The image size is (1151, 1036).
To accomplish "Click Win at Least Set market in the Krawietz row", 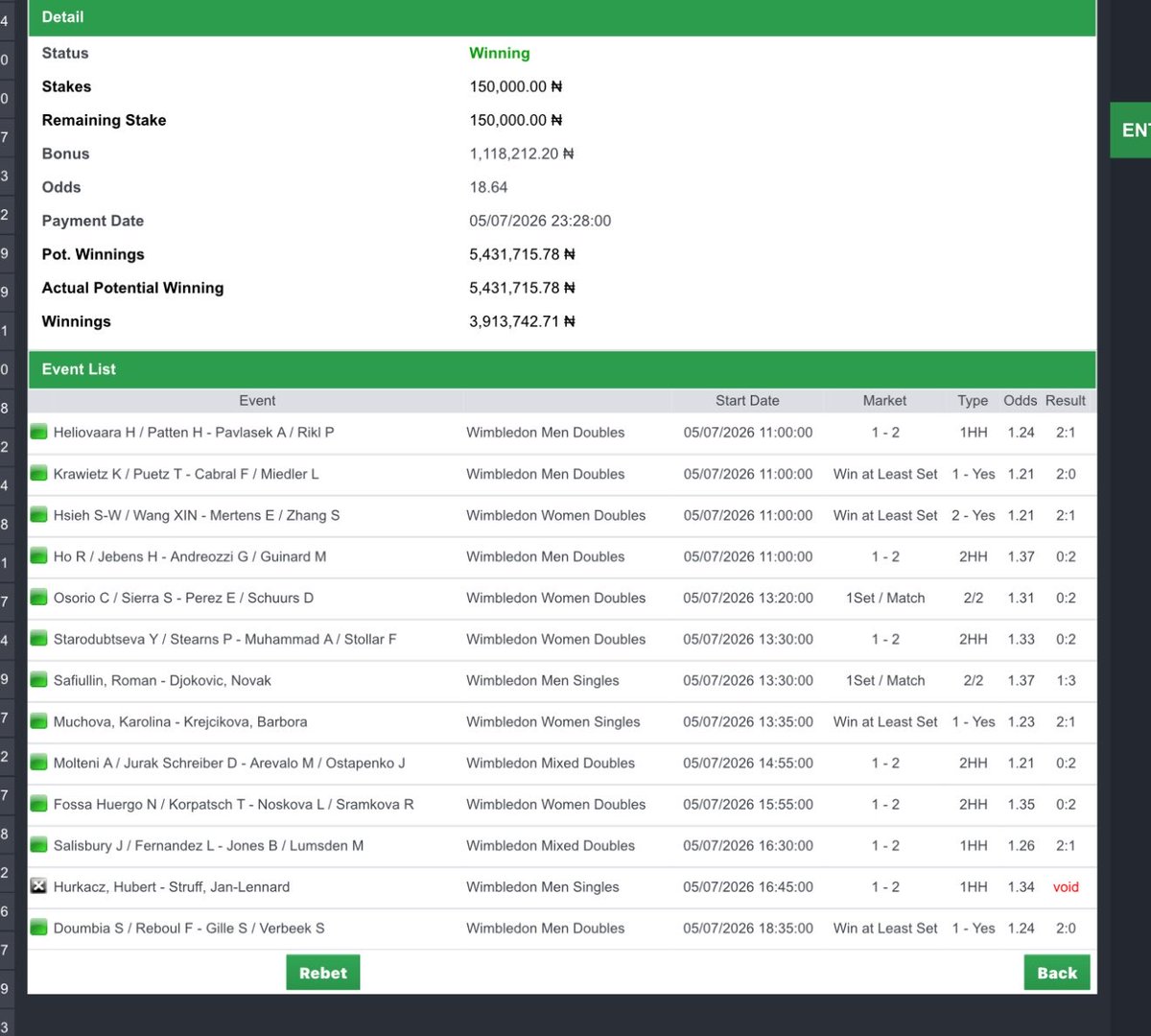I will pyautogui.click(x=885, y=474).
